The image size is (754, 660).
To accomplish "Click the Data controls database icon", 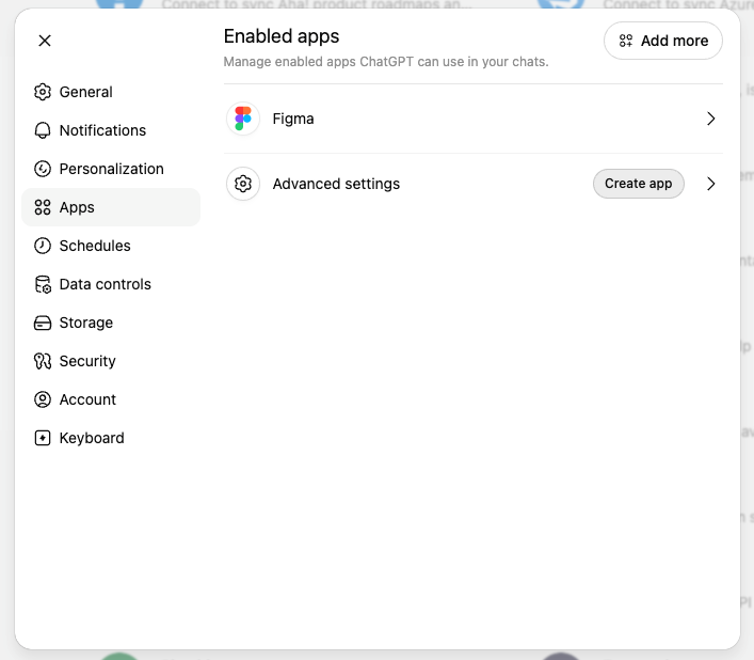I will (x=42, y=284).
